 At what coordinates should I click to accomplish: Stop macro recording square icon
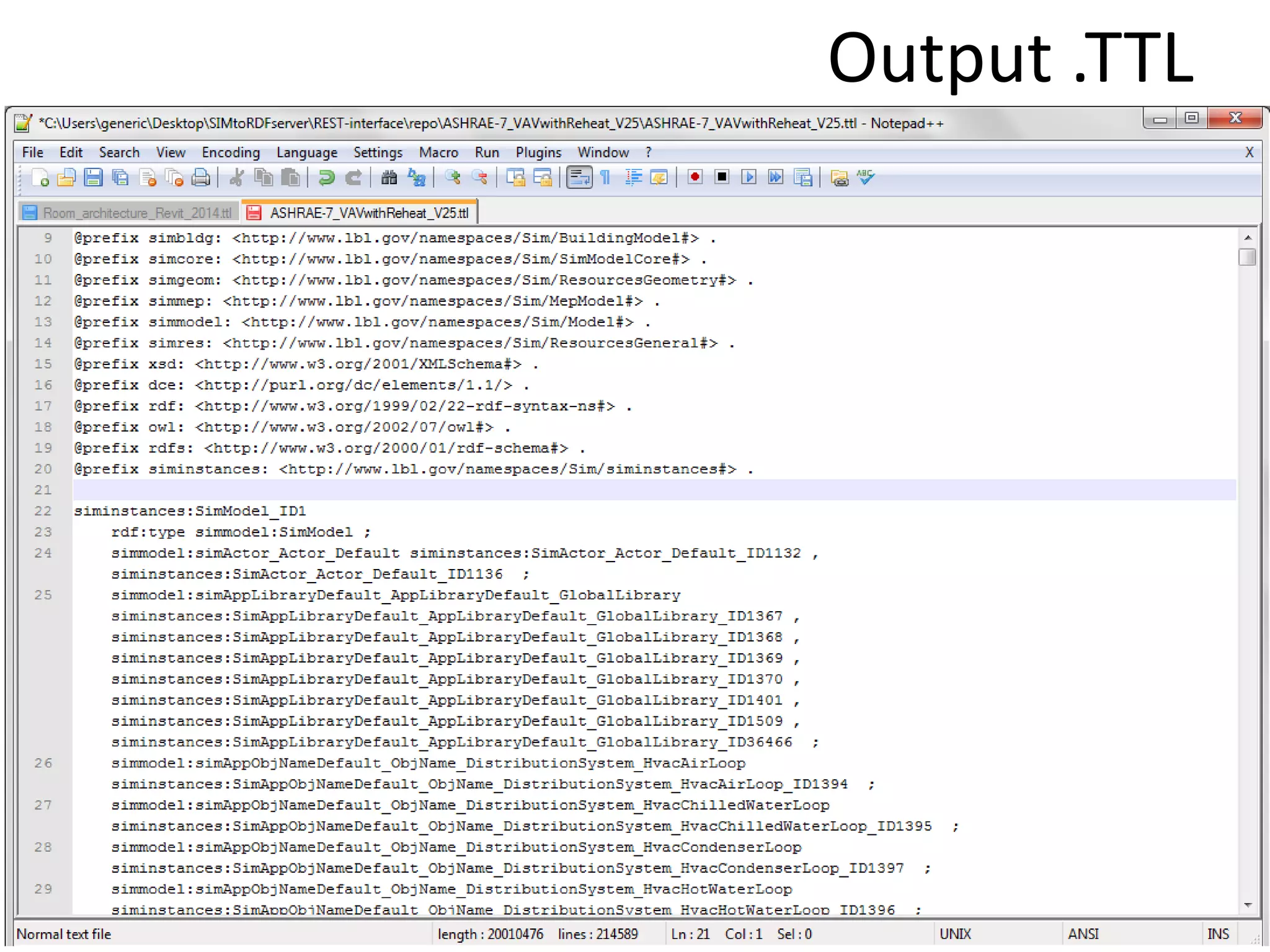722,178
